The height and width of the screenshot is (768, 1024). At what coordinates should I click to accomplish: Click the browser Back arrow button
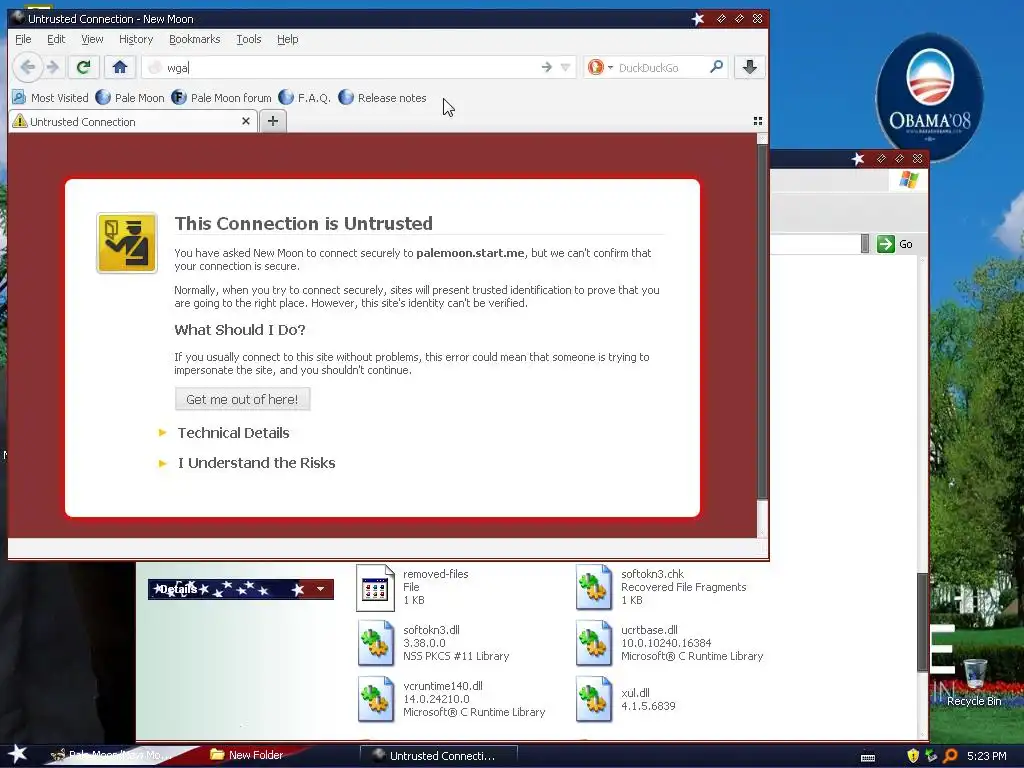tap(27, 67)
